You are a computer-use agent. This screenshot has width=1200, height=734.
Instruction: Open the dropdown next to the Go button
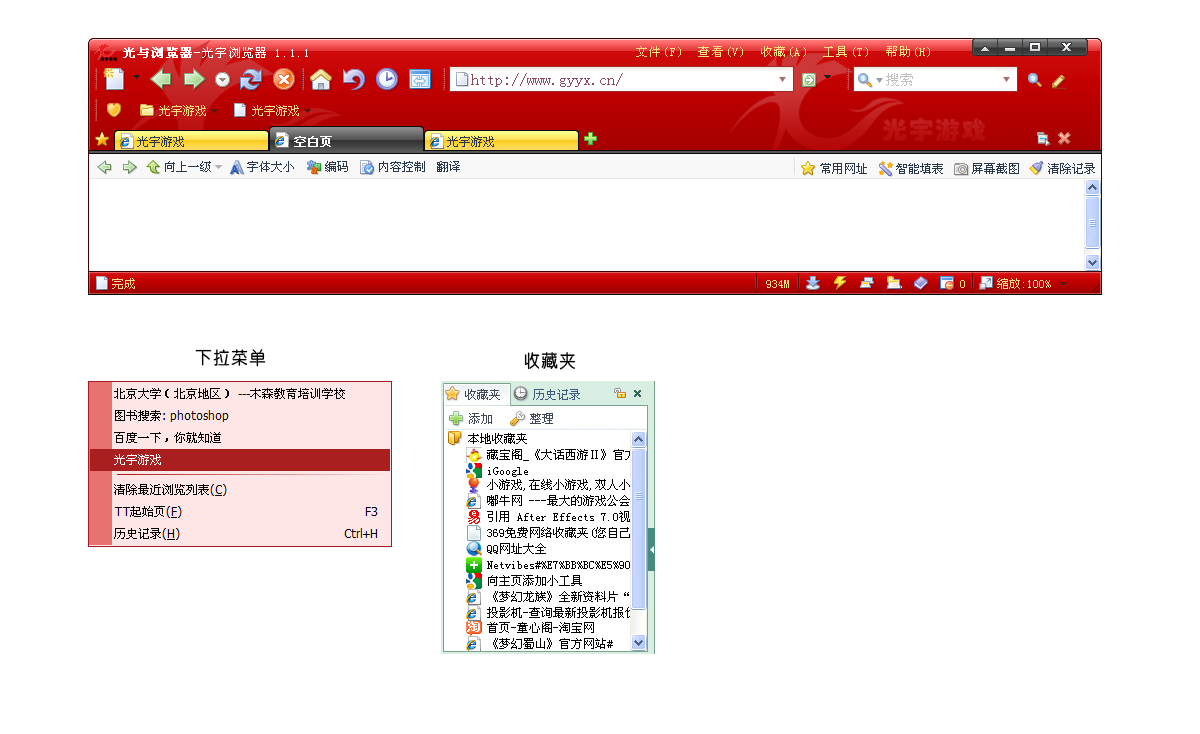point(827,76)
